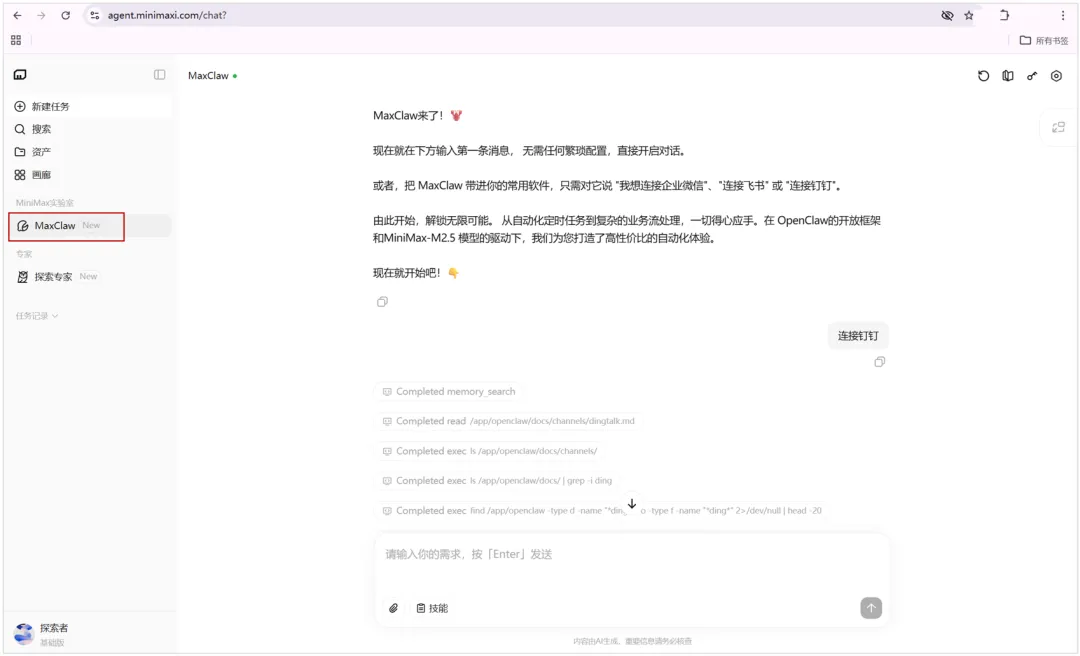Open the apps grid in bookmarks bar
1080x656 pixels.
coord(16,40)
